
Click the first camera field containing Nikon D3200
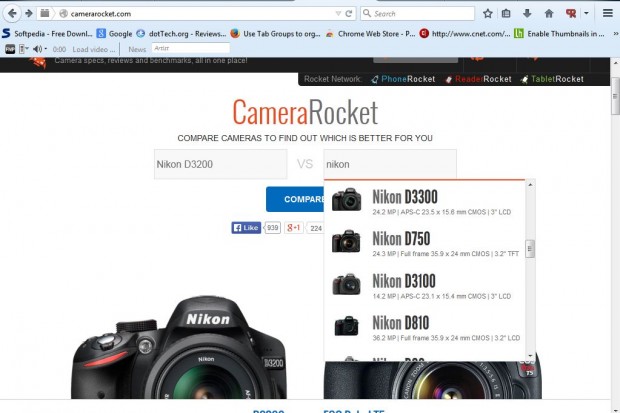(220, 164)
